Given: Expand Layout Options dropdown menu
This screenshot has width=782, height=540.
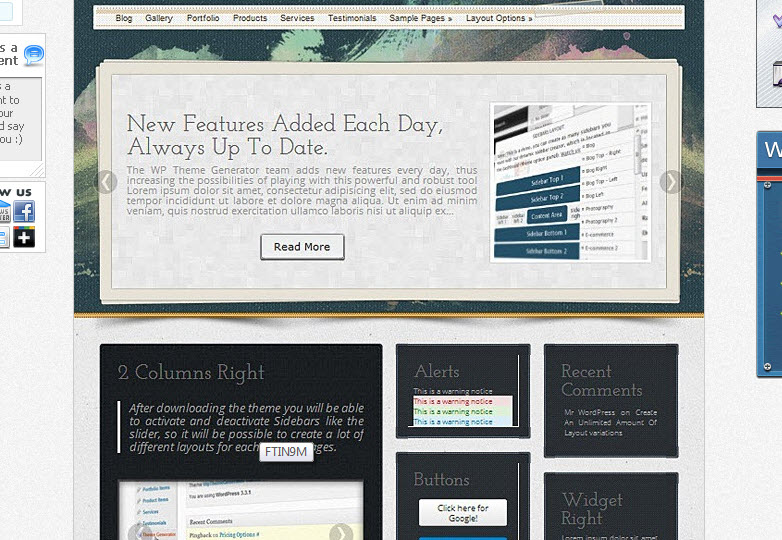Looking at the screenshot, I should point(499,18).
